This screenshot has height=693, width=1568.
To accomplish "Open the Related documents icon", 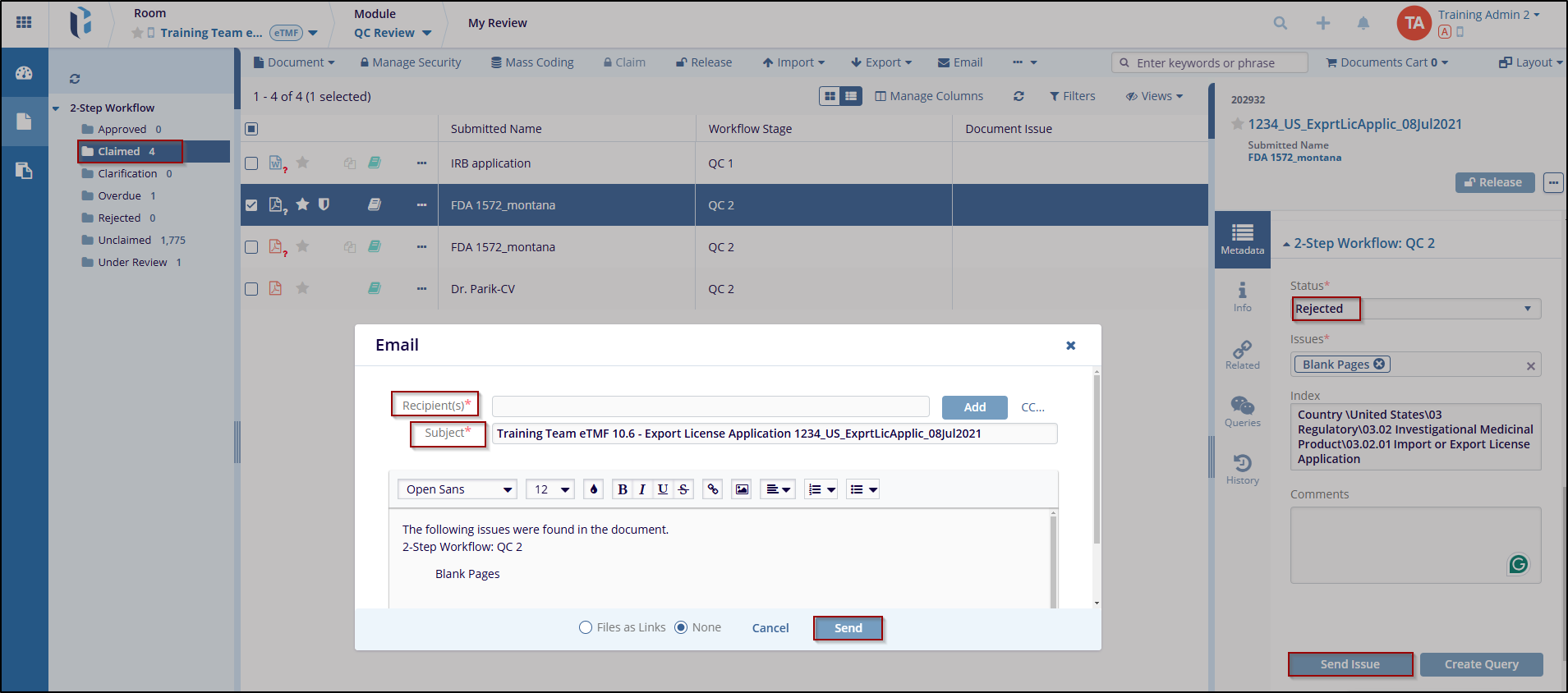I will (x=1242, y=354).
